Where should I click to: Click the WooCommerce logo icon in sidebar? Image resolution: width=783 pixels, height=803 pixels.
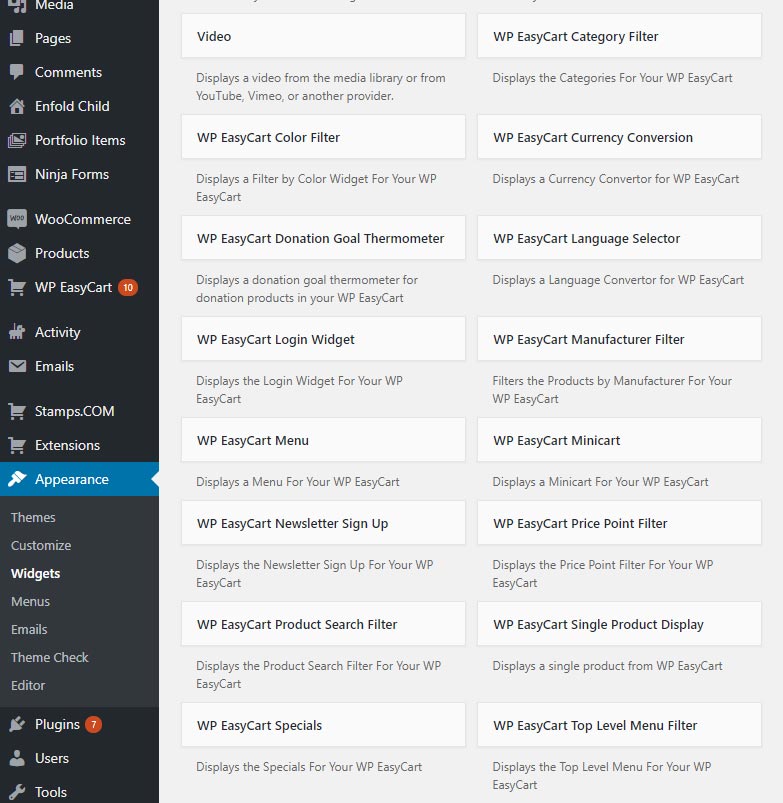(17, 219)
